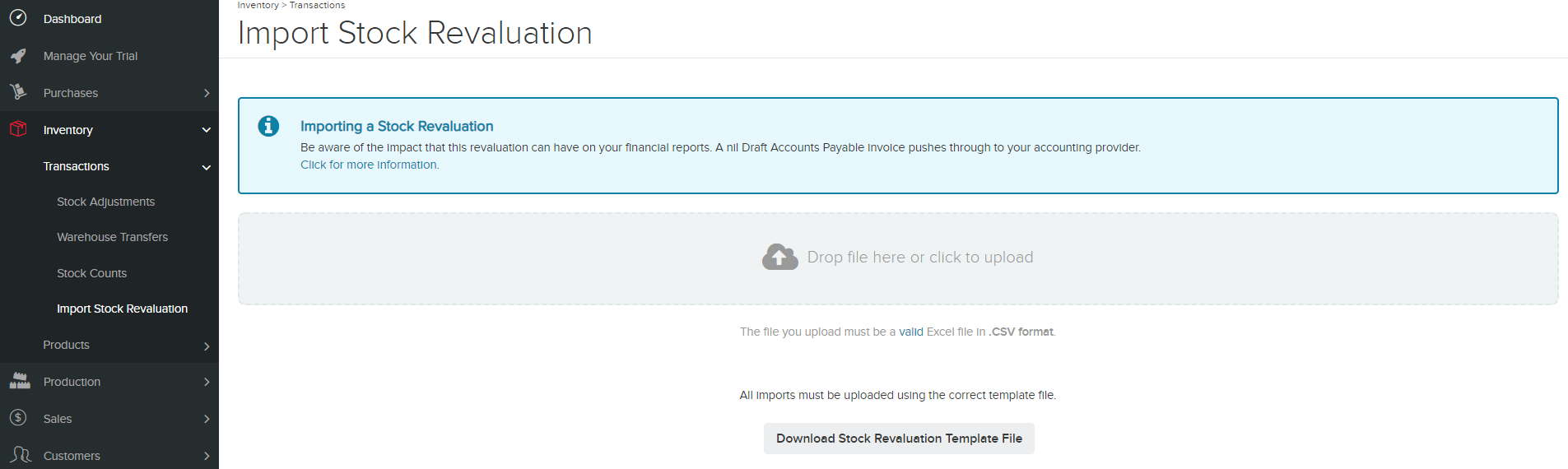Click the Purchases hand truck icon
The height and width of the screenshot is (469, 1568).
(x=18, y=92)
